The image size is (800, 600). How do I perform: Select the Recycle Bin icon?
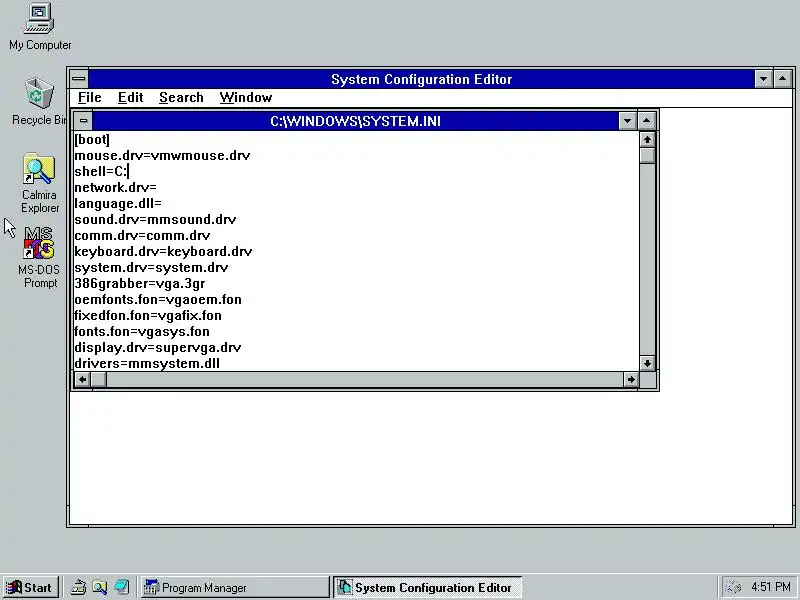pos(39,101)
